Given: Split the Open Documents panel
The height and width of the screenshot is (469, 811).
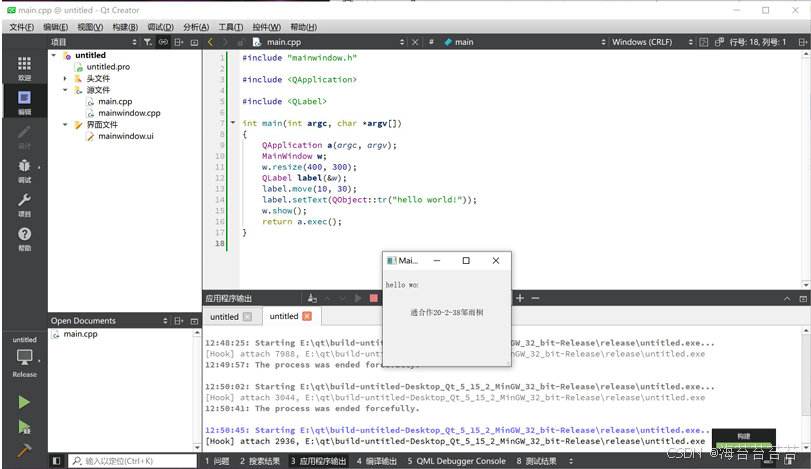Looking at the screenshot, I should click(179, 321).
